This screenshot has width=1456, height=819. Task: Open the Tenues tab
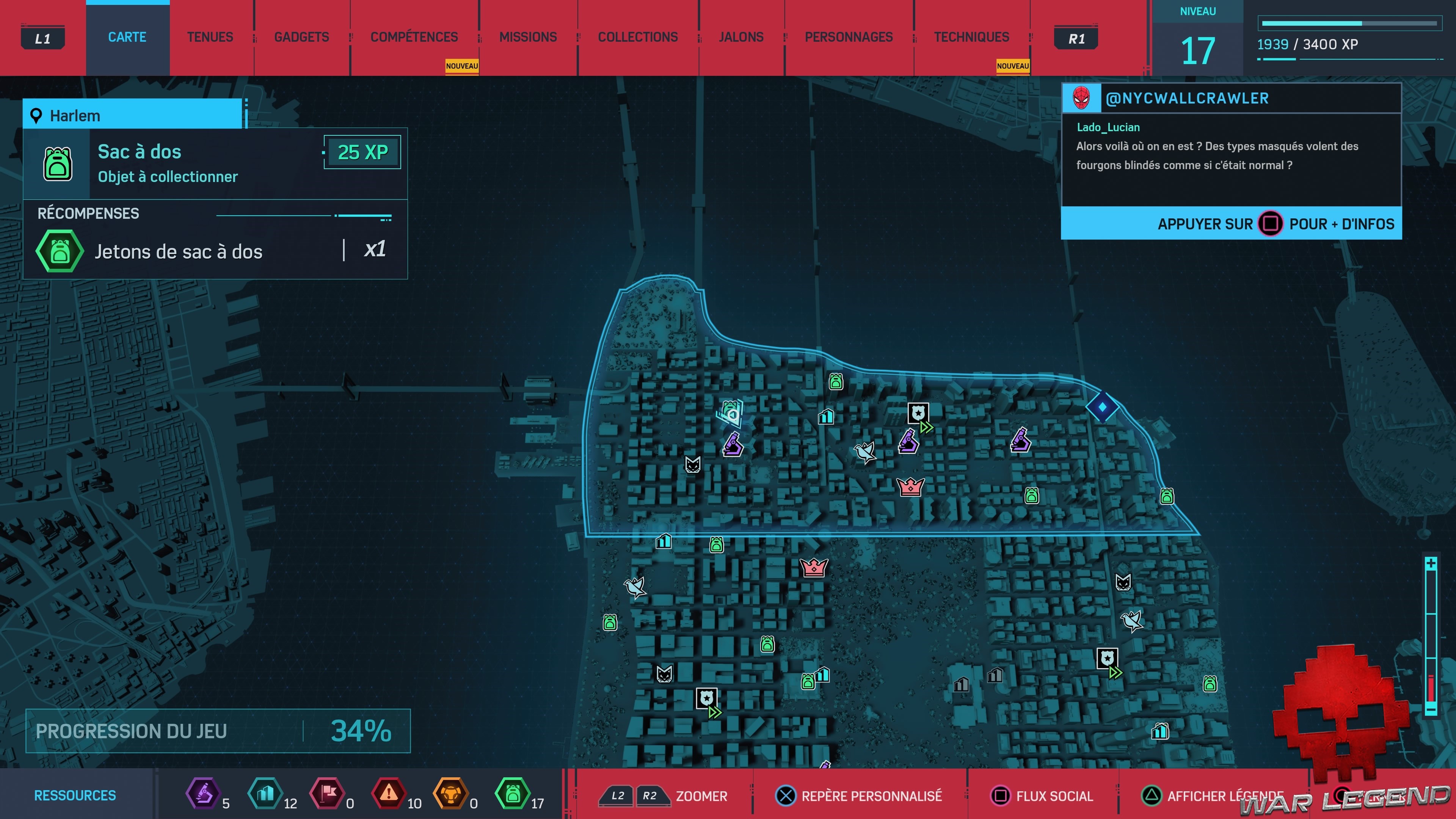click(x=210, y=37)
